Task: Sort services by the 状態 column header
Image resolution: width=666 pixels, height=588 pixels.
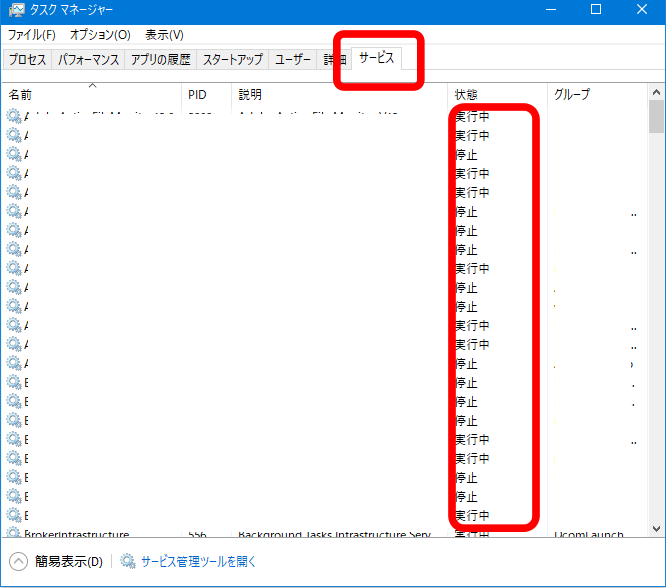Action: 497,94
